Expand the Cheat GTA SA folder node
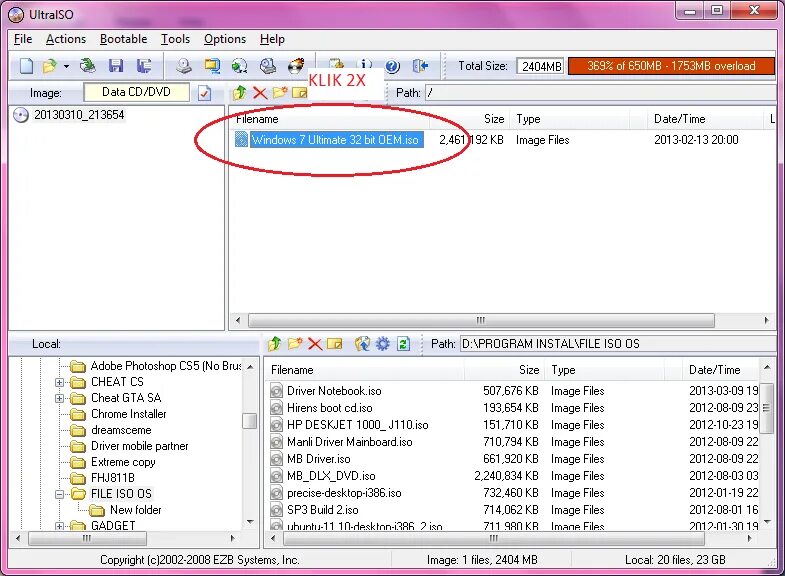The height and width of the screenshot is (576, 785). [59, 398]
